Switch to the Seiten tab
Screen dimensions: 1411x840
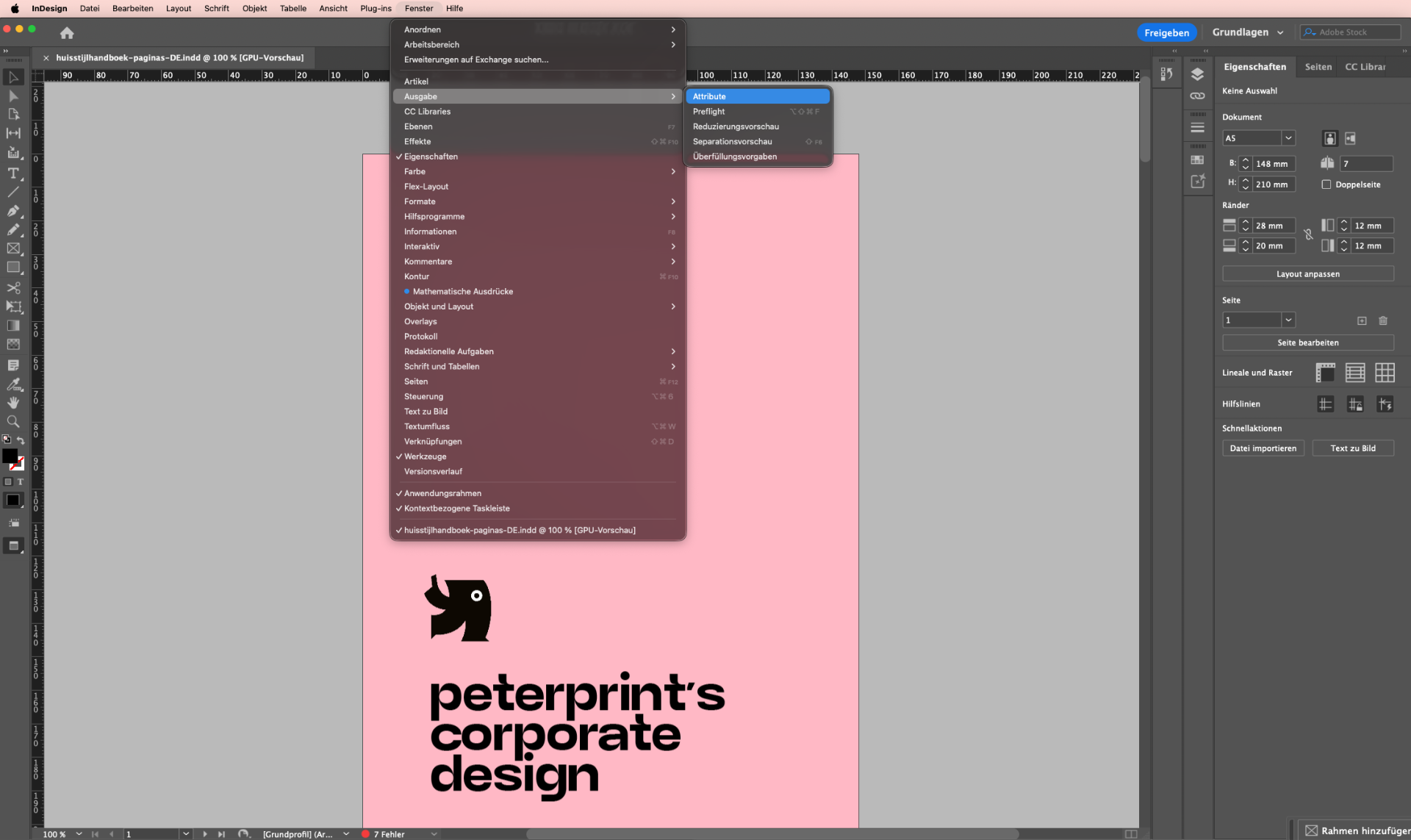tap(1318, 67)
